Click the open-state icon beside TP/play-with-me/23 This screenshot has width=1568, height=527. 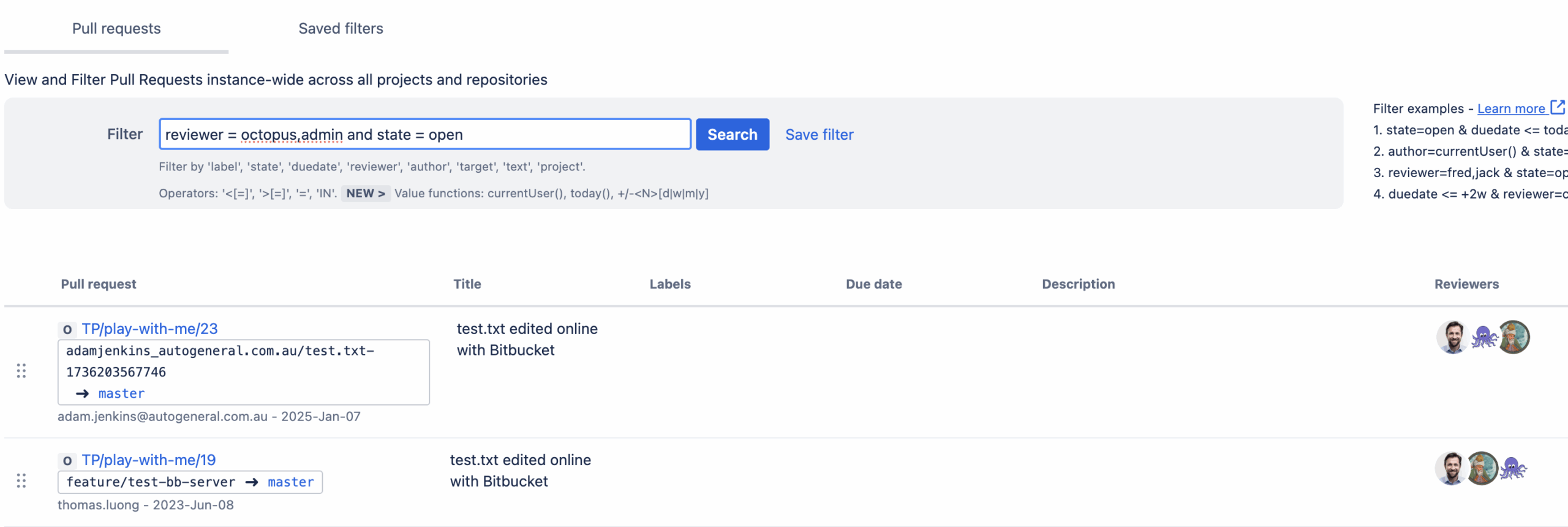pos(67,330)
